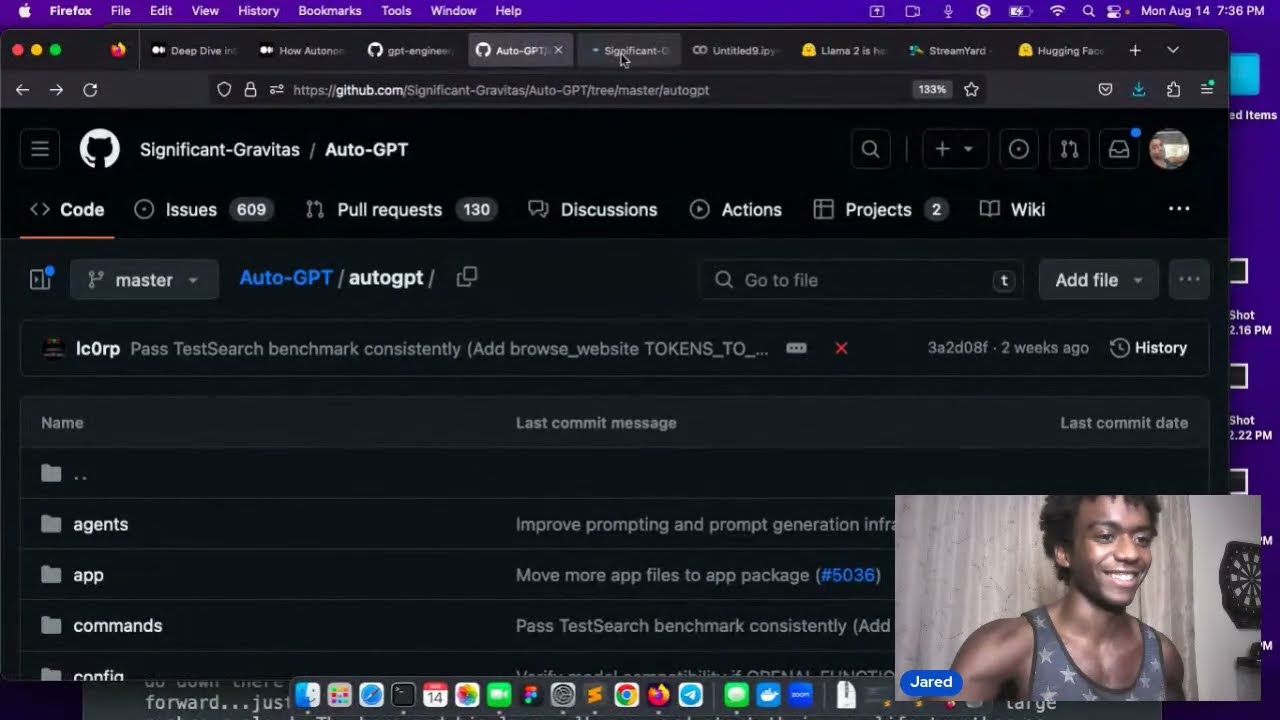Open Projects tab
1280x720 pixels.
point(881,209)
